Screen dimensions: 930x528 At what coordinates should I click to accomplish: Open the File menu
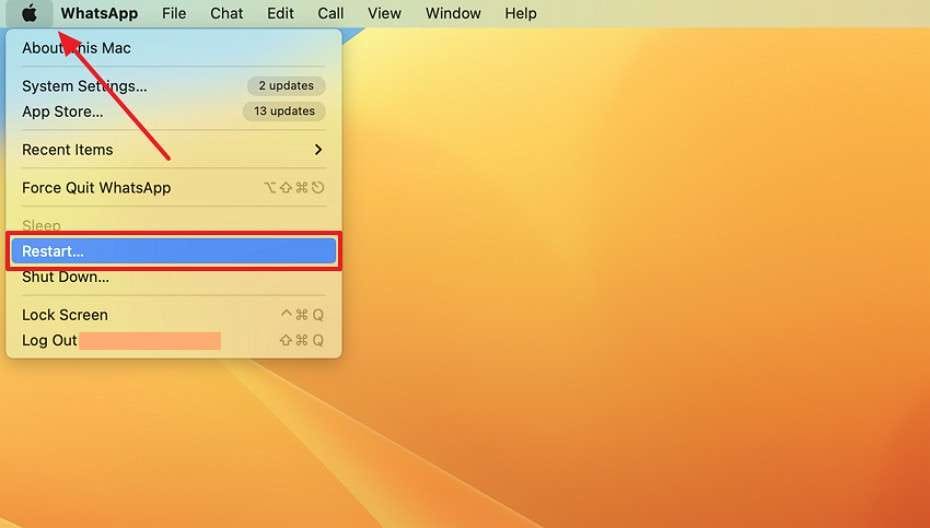coord(174,13)
